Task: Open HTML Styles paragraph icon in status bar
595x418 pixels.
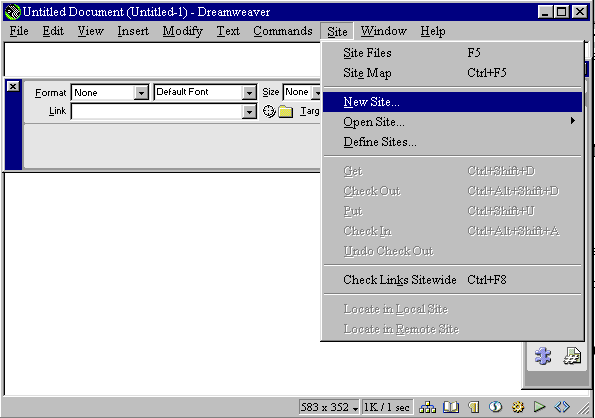Action: [x=473, y=407]
